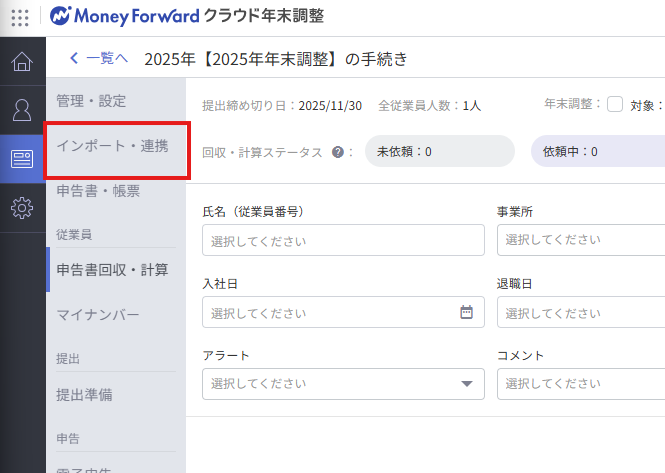Click the 退職日 date input field

coord(580,312)
